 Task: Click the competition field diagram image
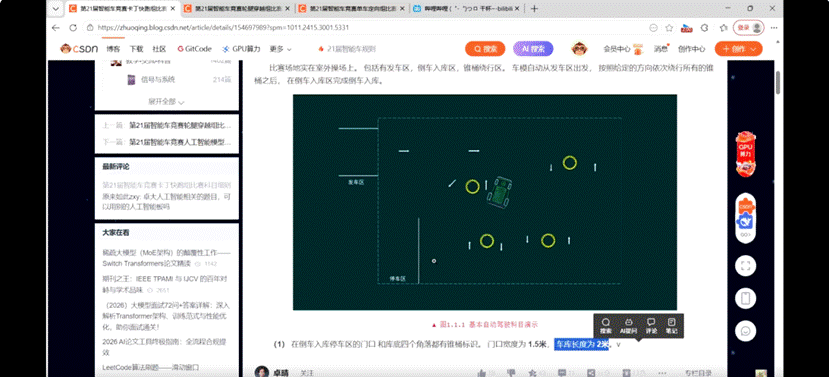pyautogui.click(x=485, y=202)
